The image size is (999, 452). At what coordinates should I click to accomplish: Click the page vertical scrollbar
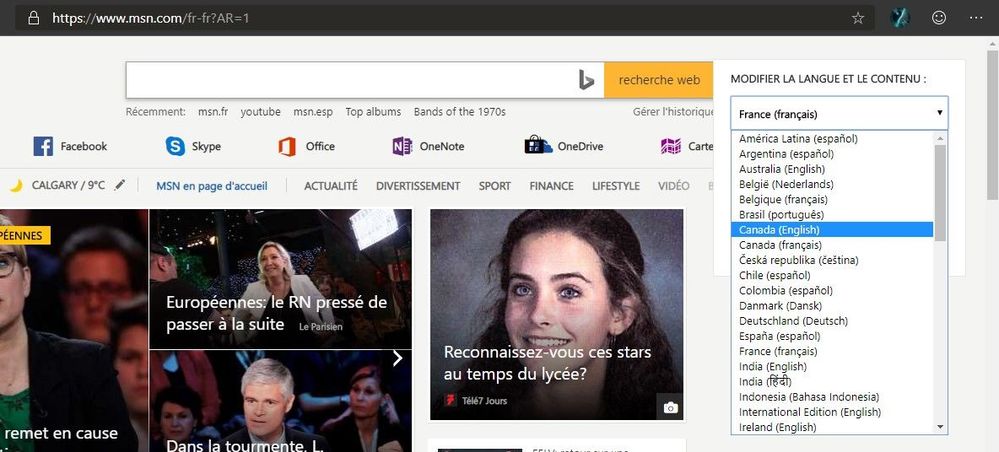pyautogui.click(x=992, y=124)
